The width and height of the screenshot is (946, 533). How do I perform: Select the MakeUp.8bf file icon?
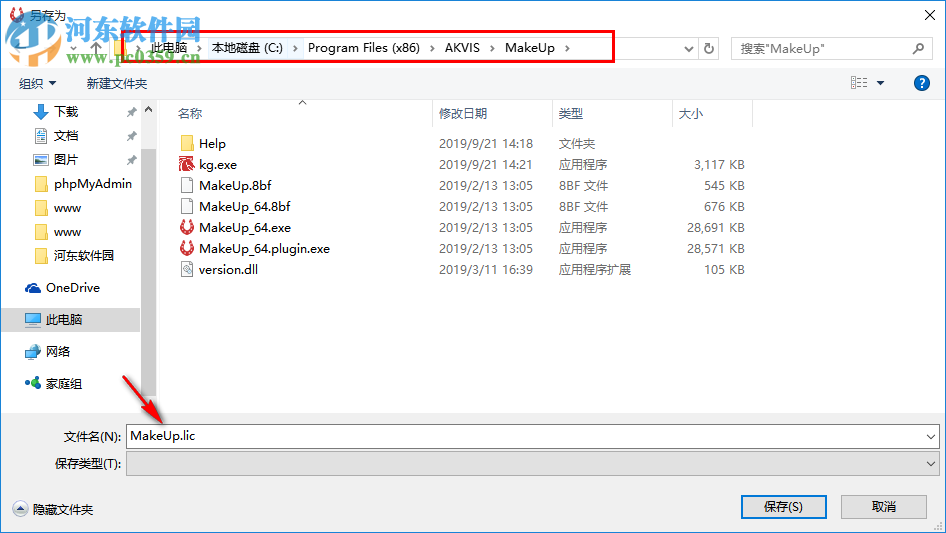click(187, 185)
